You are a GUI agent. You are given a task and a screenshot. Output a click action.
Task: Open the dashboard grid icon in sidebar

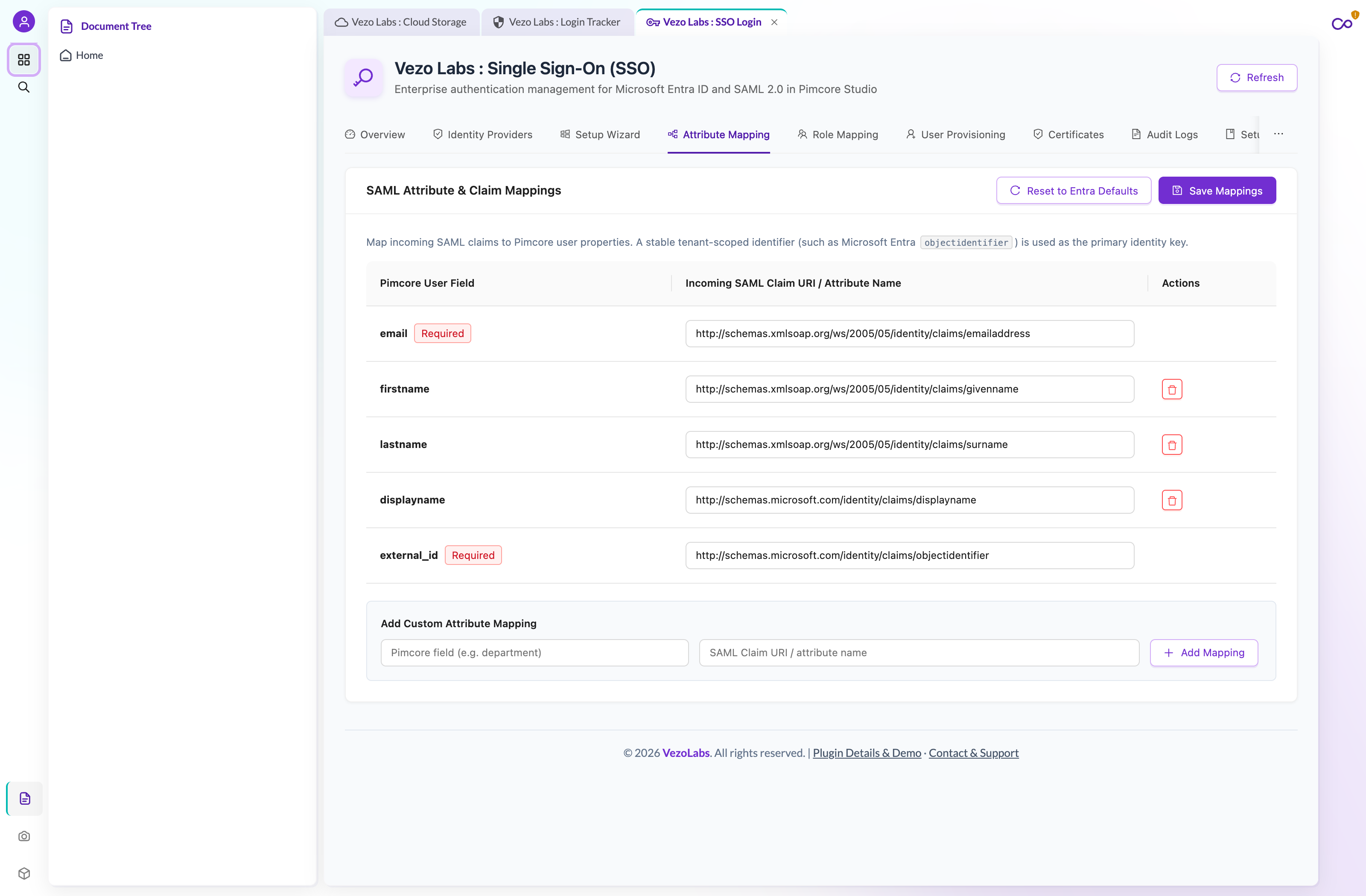pyautogui.click(x=23, y=60)
